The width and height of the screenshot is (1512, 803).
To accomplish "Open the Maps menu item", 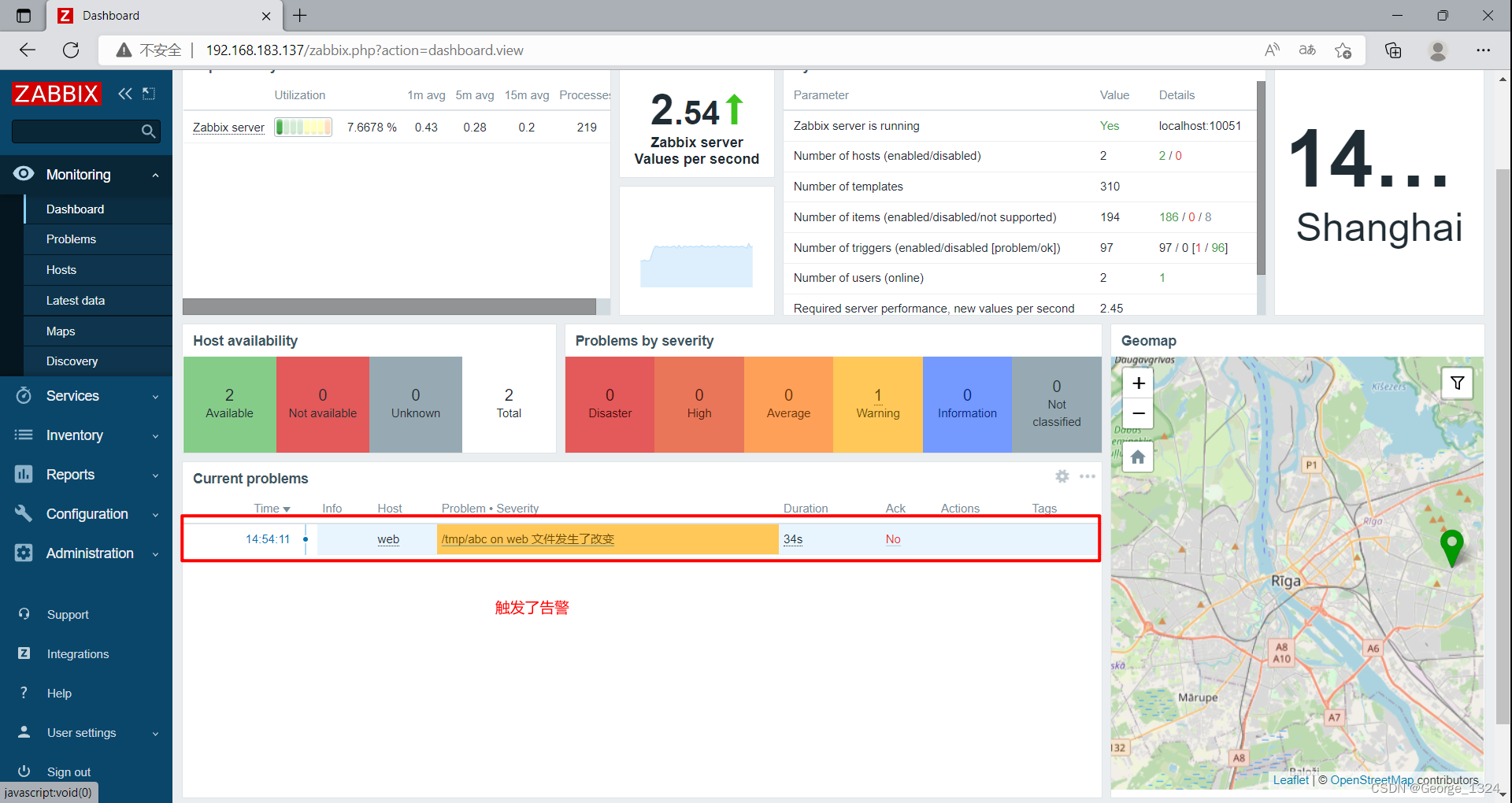I will point(98,331).
